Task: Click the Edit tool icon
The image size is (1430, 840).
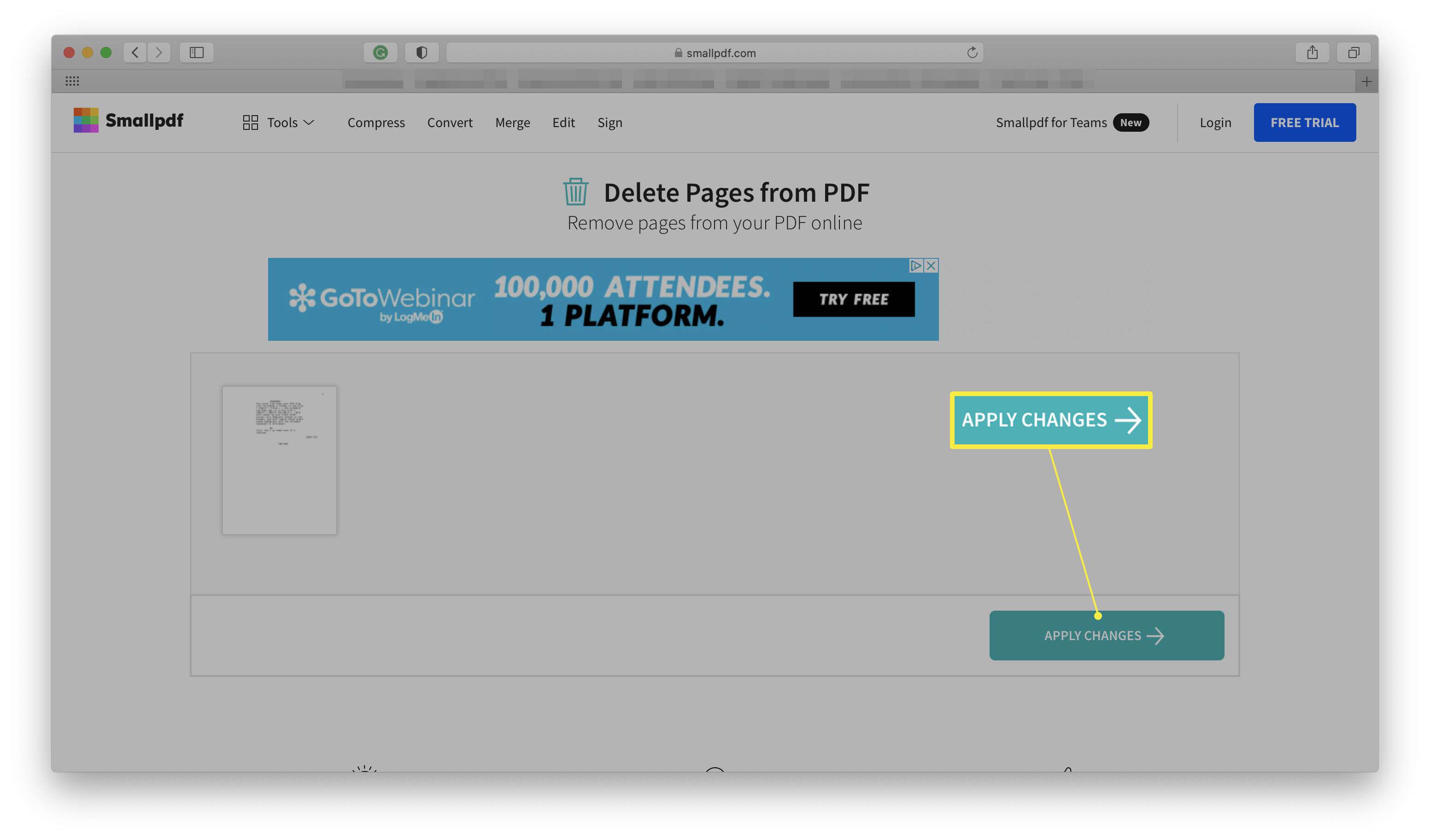Action: [x=563, y=122]
